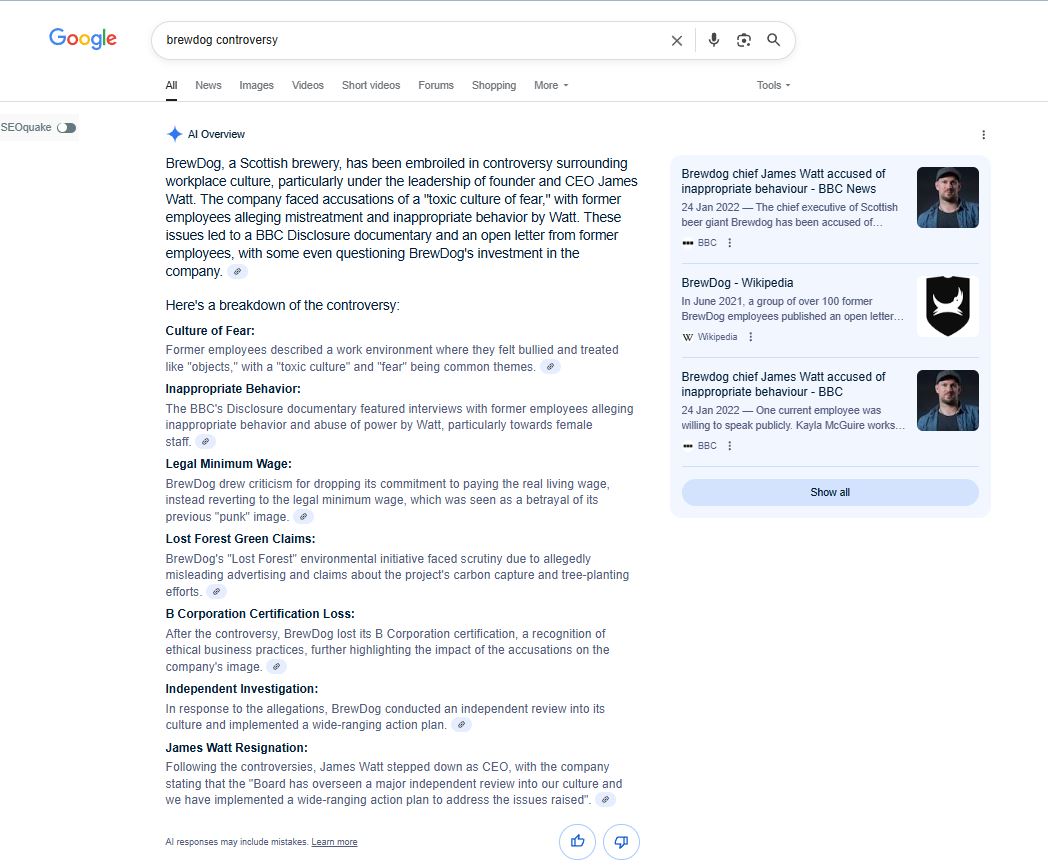The image size is (1048, 867).
Task: Switch to the Shopping tab
Action: click(x=494, y=86)
